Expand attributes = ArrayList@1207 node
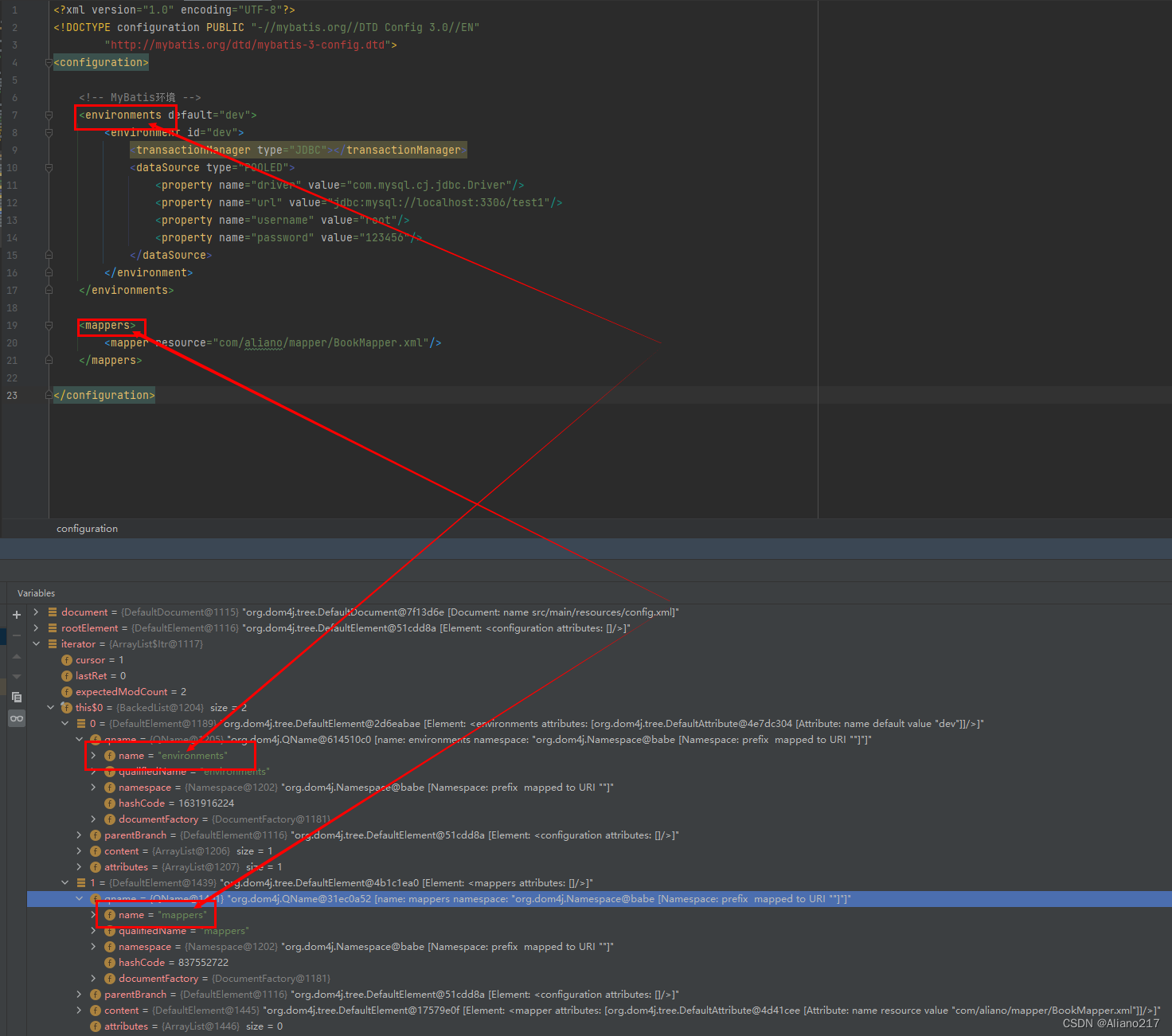Screen dimensions: 1172x1036 point(79,867)
